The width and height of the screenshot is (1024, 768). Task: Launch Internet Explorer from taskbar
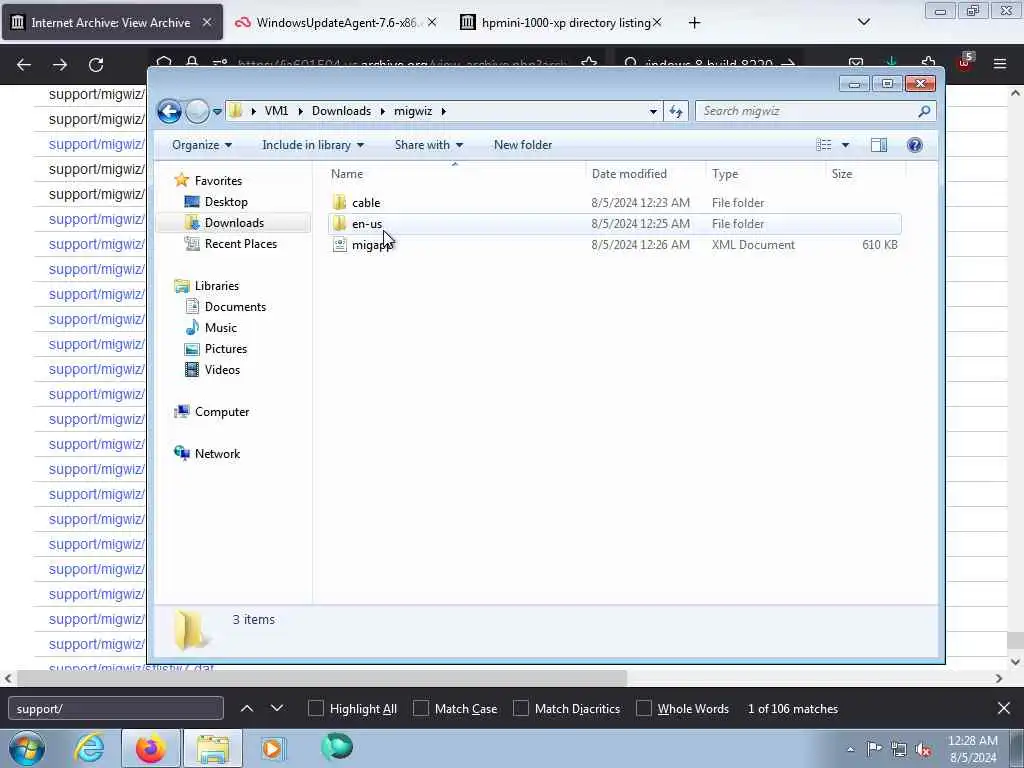click(x=89, y=748)
